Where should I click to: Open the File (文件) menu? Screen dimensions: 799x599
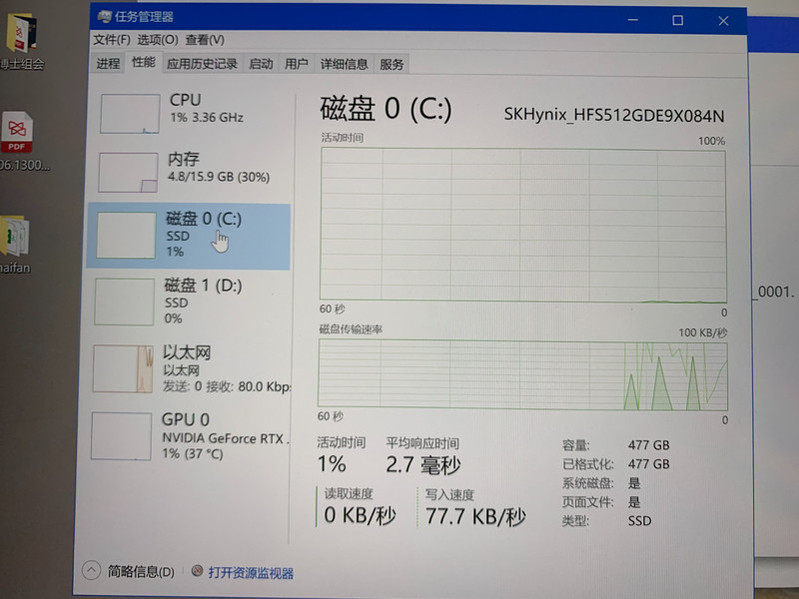[112, 40]
